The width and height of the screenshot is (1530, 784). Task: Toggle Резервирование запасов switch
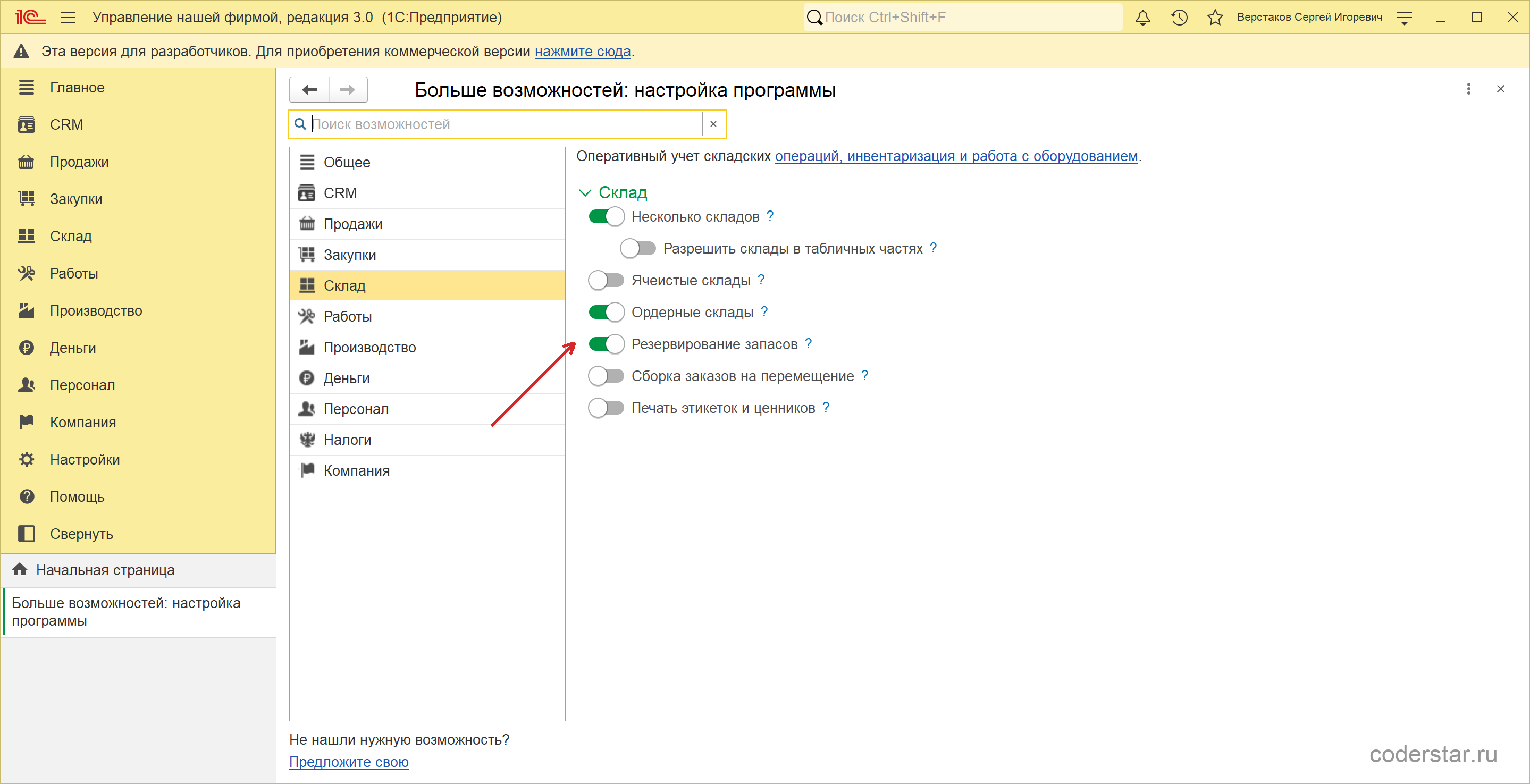tap(607, 344)
